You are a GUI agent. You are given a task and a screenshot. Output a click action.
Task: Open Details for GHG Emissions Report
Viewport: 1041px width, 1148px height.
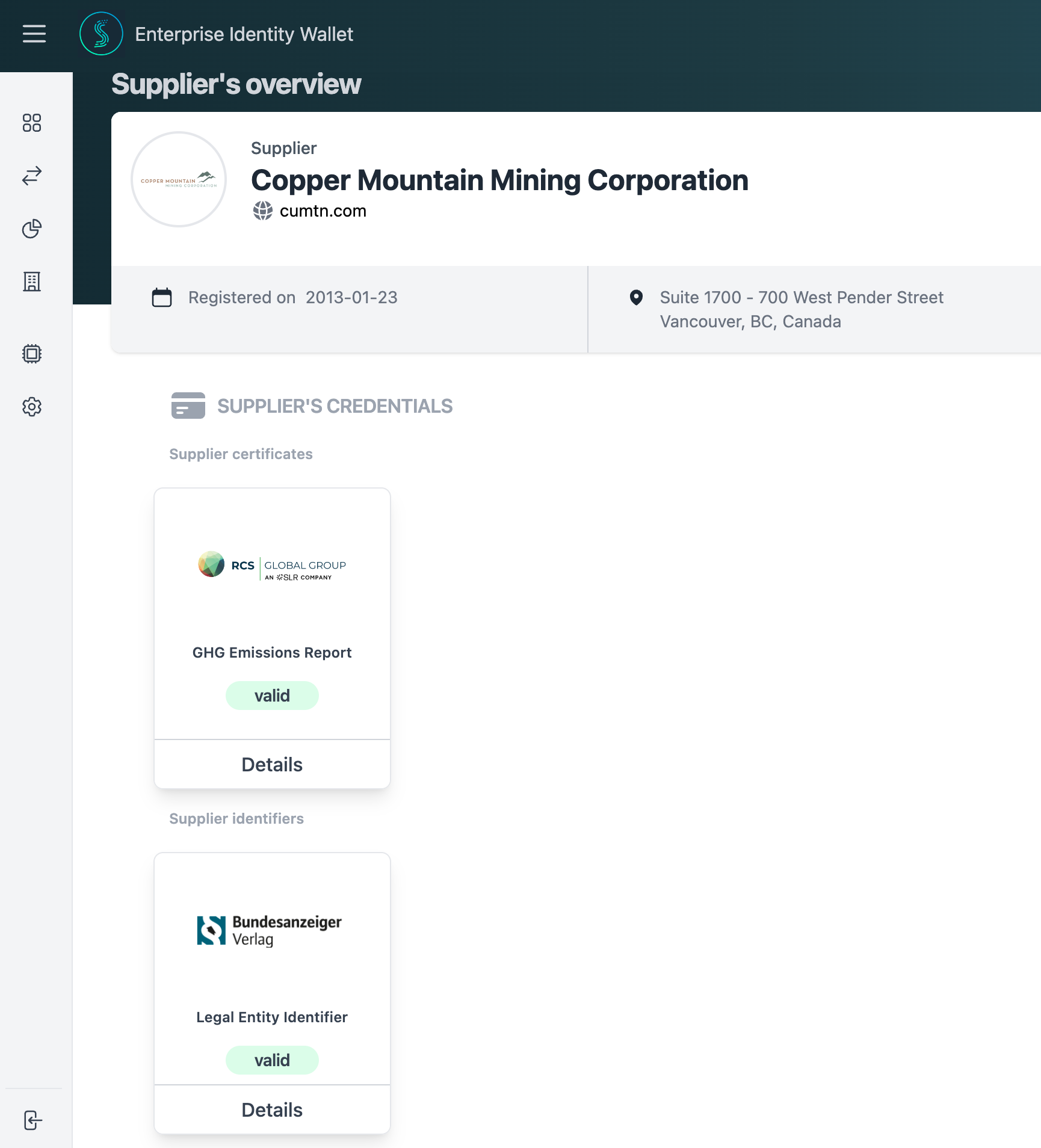272,764
